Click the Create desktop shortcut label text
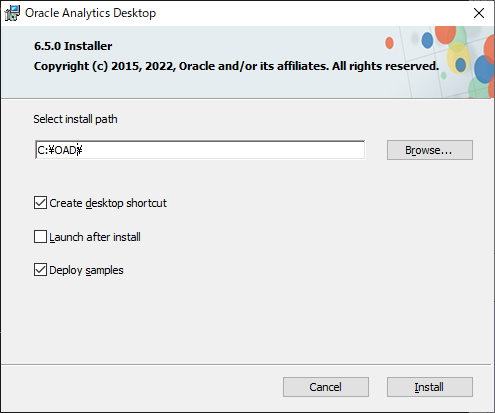Image resolution: width=495 pixels, height=413 pixels. [x=108, y=203]
